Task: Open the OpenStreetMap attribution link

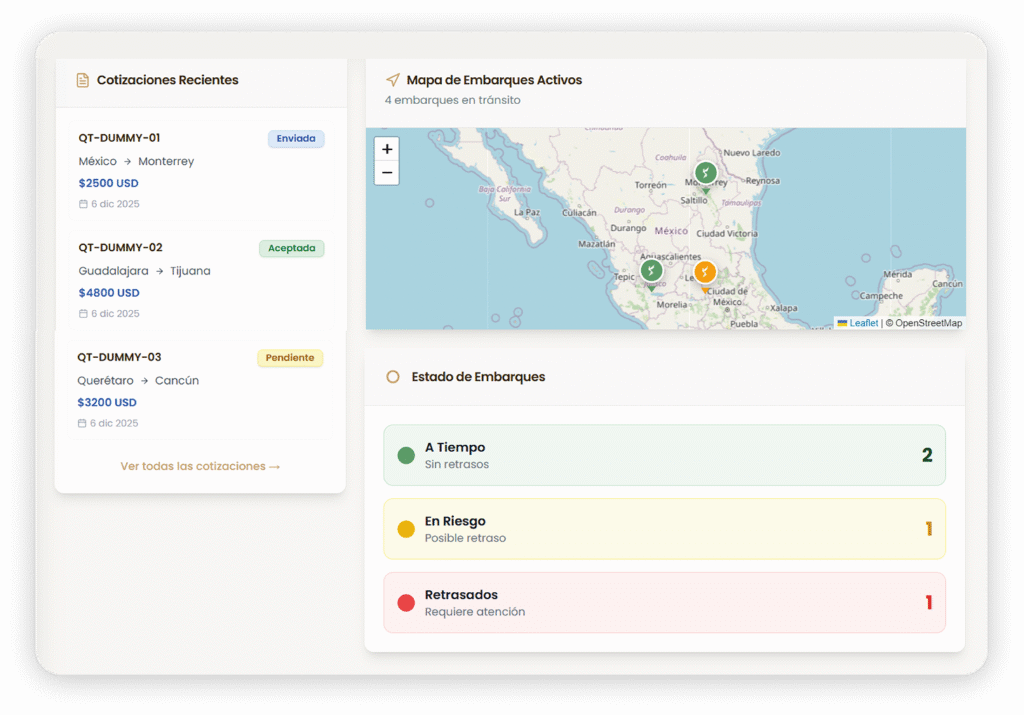Action: click(x=928, y=323)
